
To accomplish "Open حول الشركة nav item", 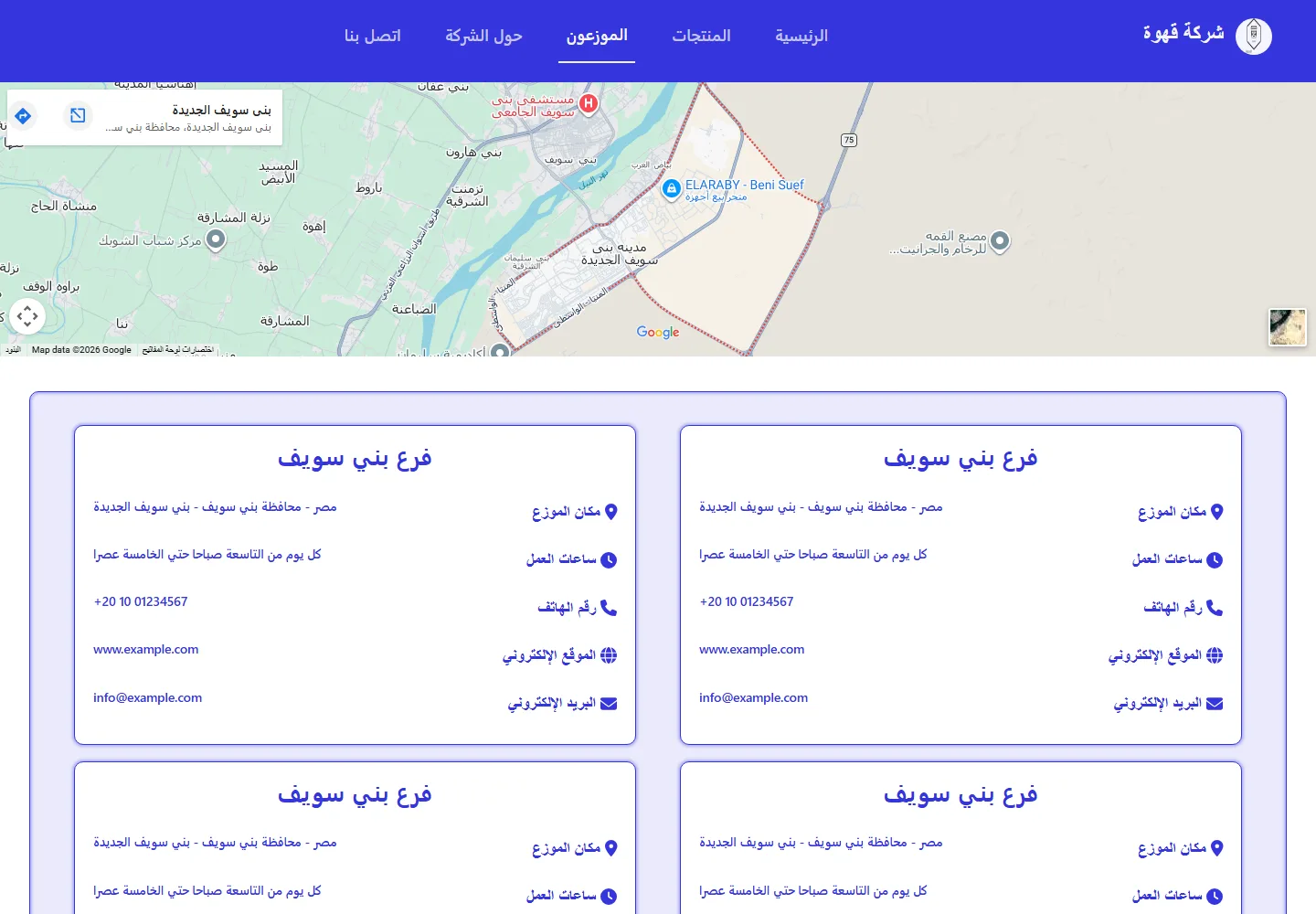I will click(x=483, y=36).
